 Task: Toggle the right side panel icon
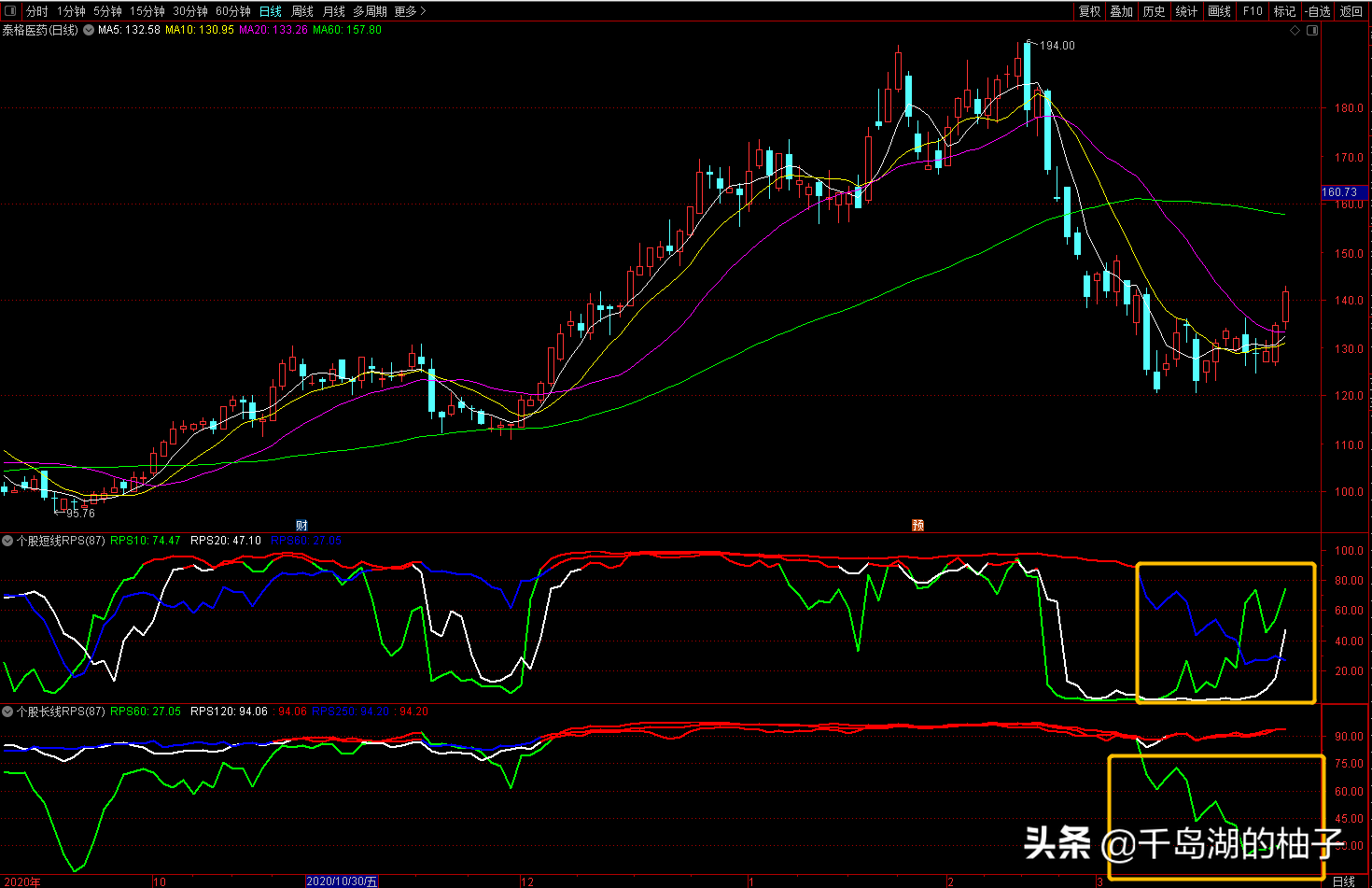click(1312, 31)
